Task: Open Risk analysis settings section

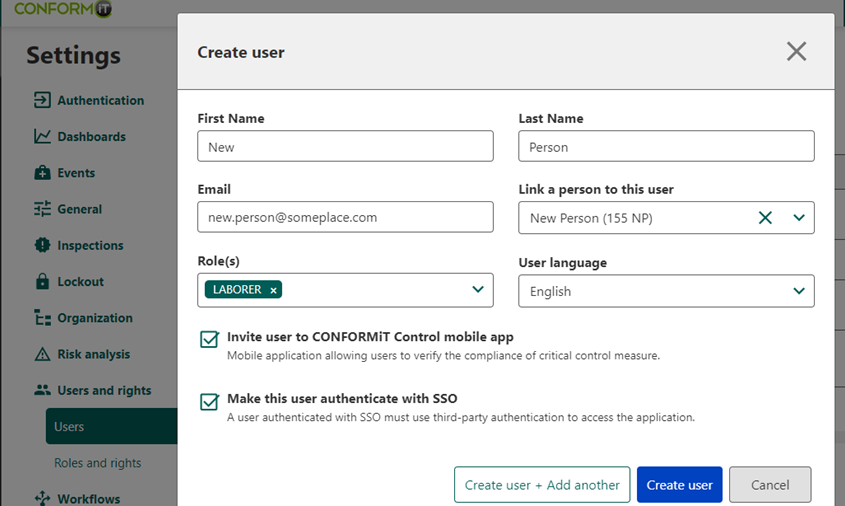Action: click(94, 354)
